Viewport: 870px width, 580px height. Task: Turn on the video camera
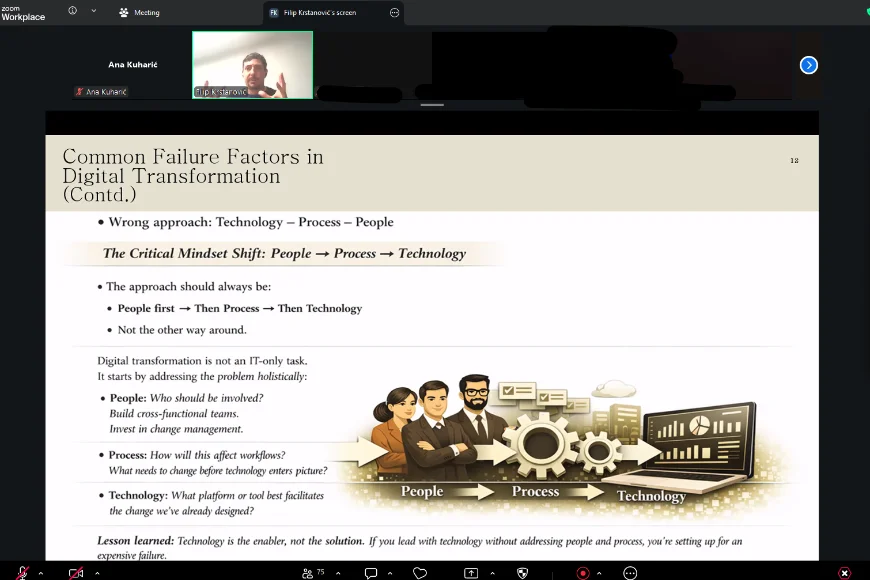76,573
